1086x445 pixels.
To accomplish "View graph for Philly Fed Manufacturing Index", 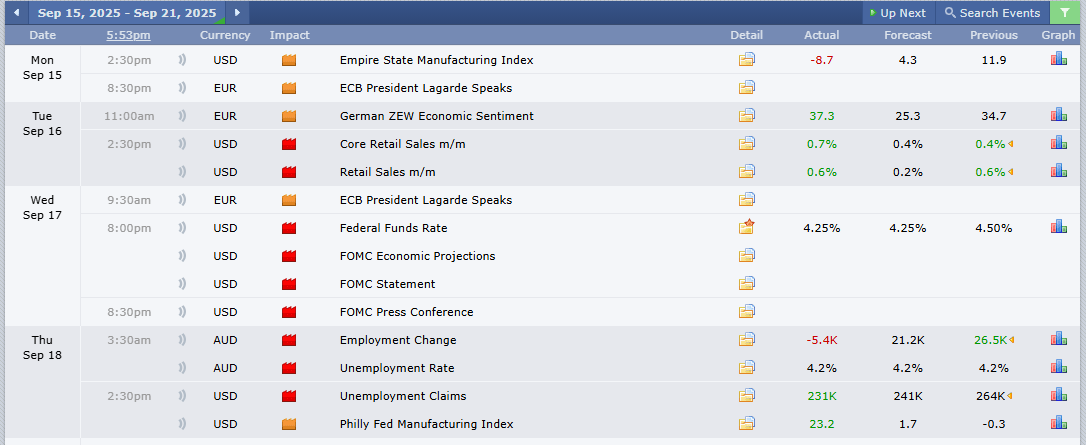I will point(1058,423).
